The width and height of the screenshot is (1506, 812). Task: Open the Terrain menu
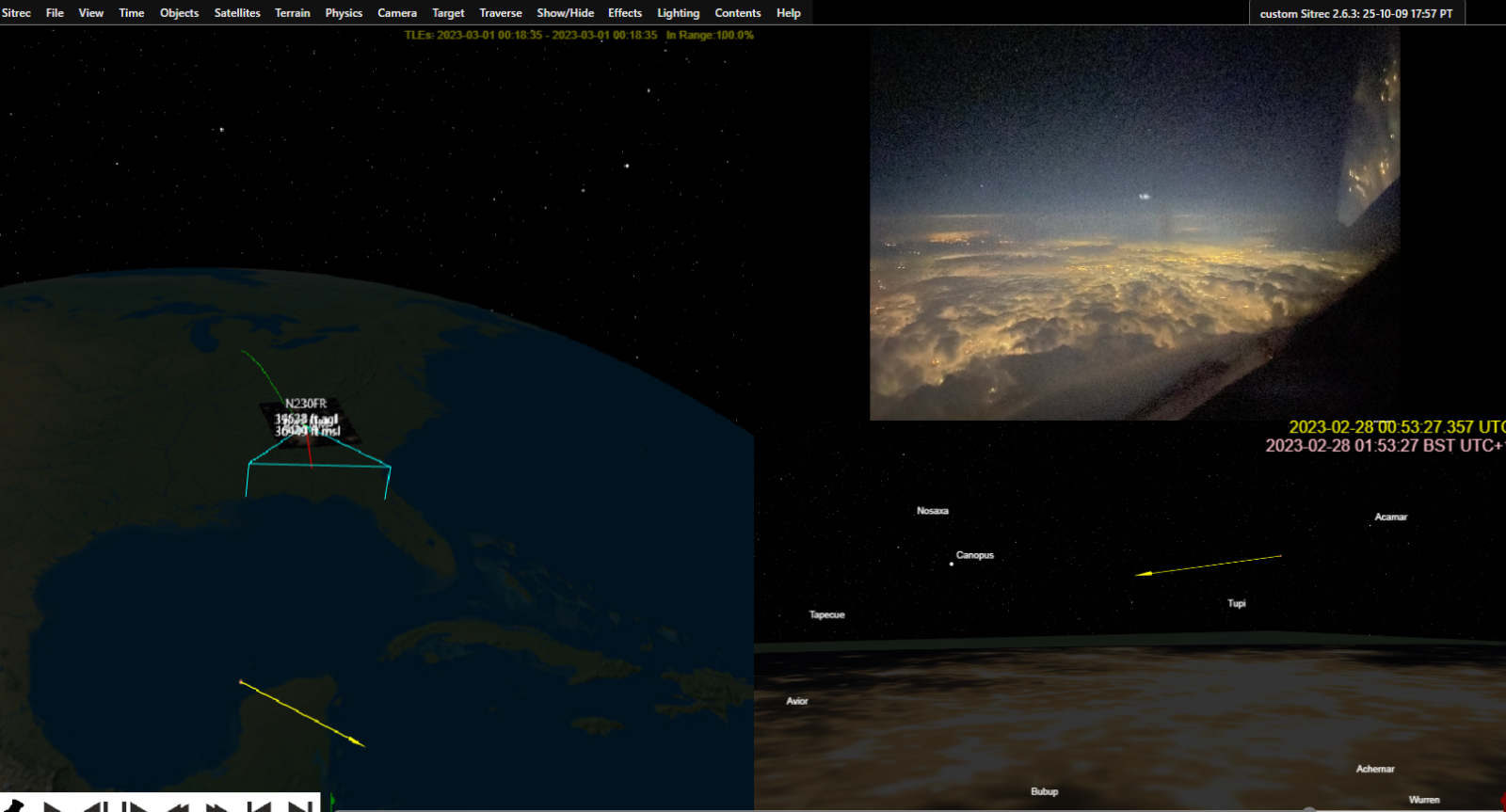pos(292,13)
